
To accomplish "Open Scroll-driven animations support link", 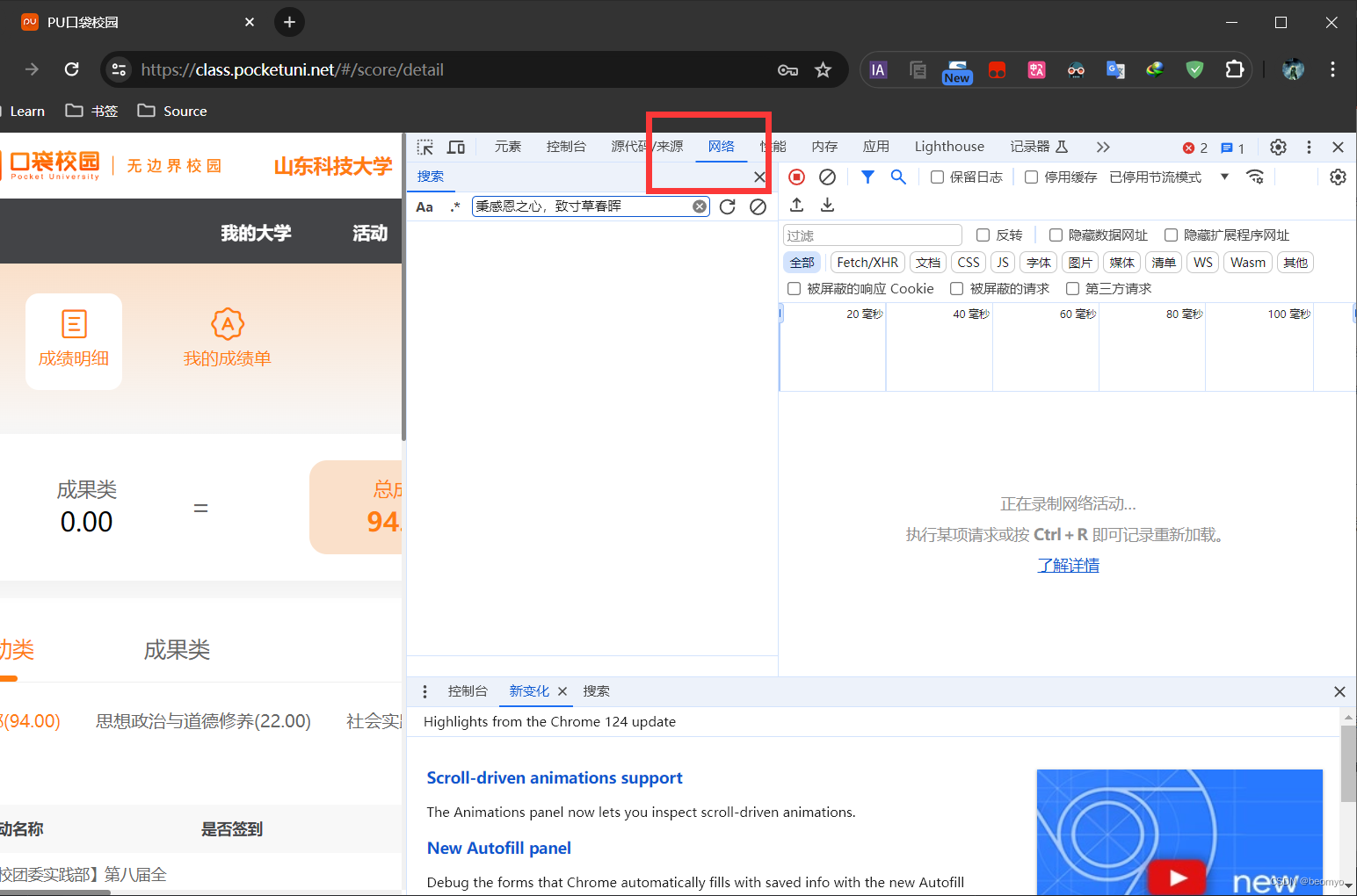I will point(555,777).
